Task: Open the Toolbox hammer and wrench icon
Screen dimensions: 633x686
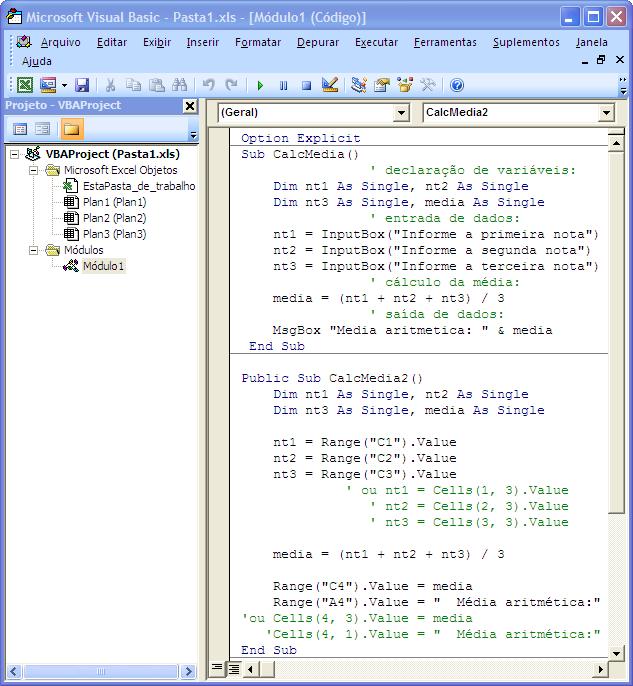Action: [x=428, y=85]
